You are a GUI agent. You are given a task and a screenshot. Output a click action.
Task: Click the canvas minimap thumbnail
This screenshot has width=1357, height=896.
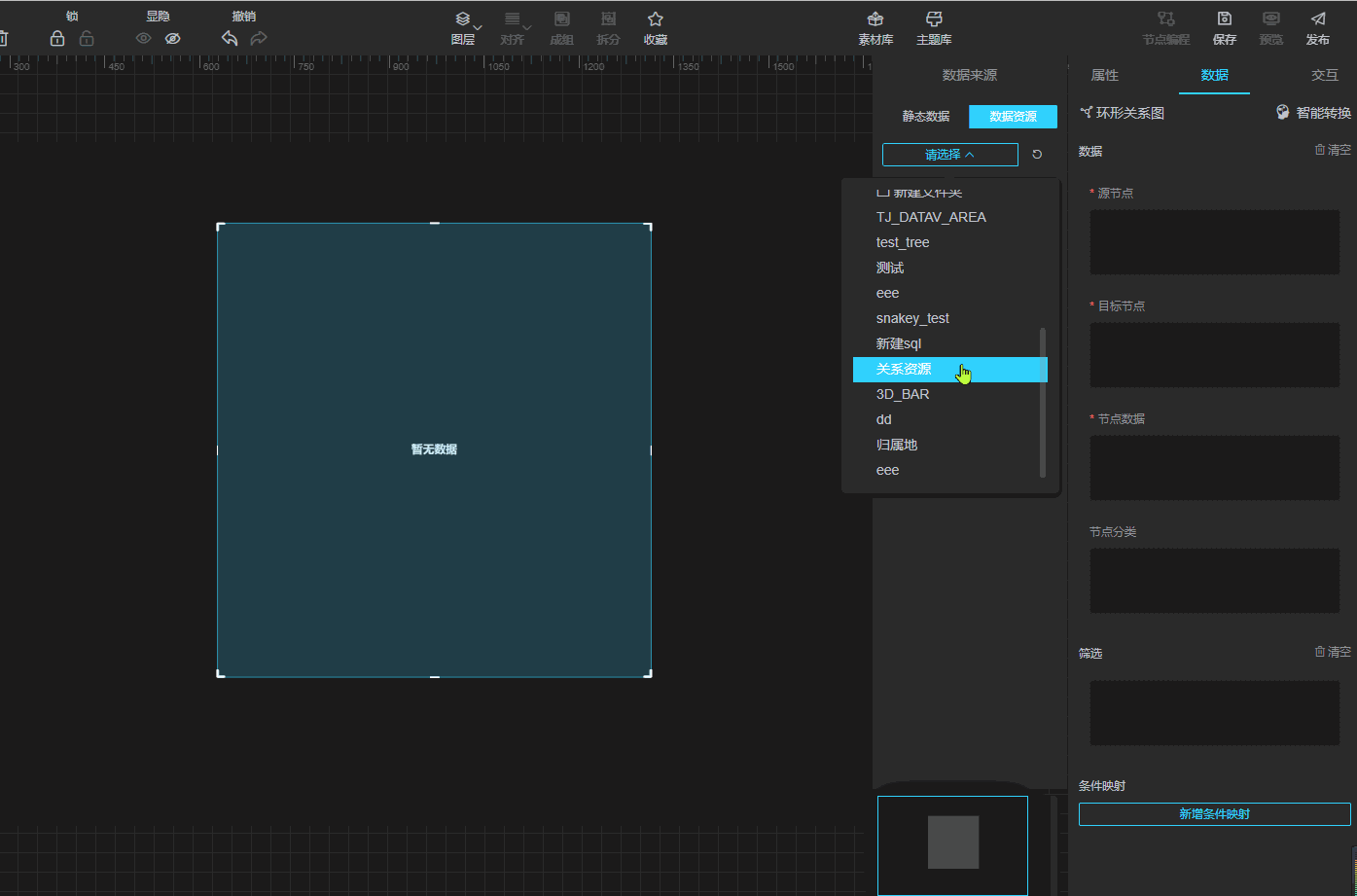point(952,845)
